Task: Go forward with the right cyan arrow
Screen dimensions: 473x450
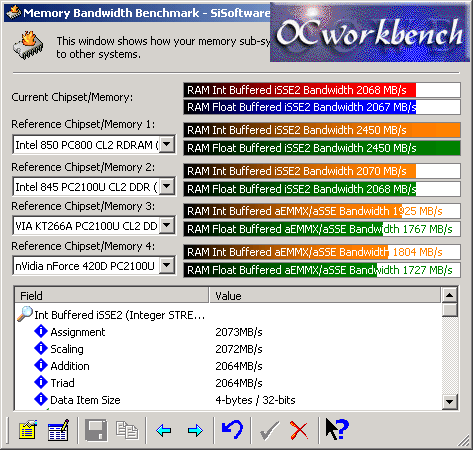Action: pos(195,430)
